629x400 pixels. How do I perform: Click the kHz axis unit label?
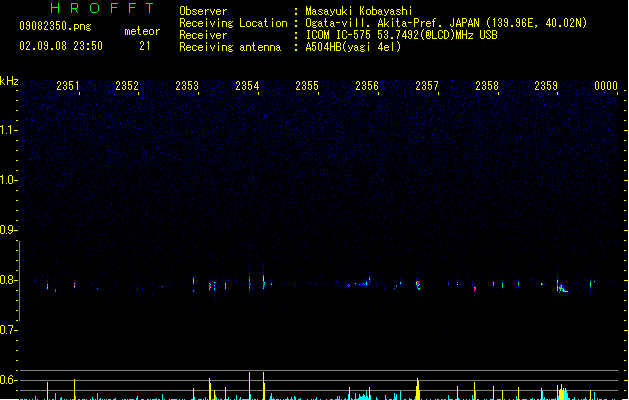(9, 81)
